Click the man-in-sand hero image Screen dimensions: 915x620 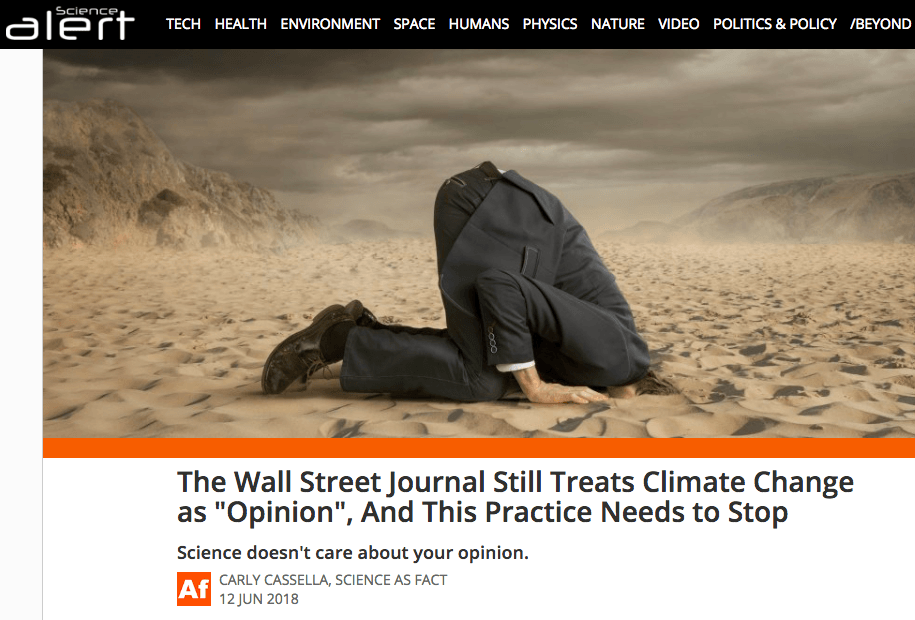coord(479,243)
